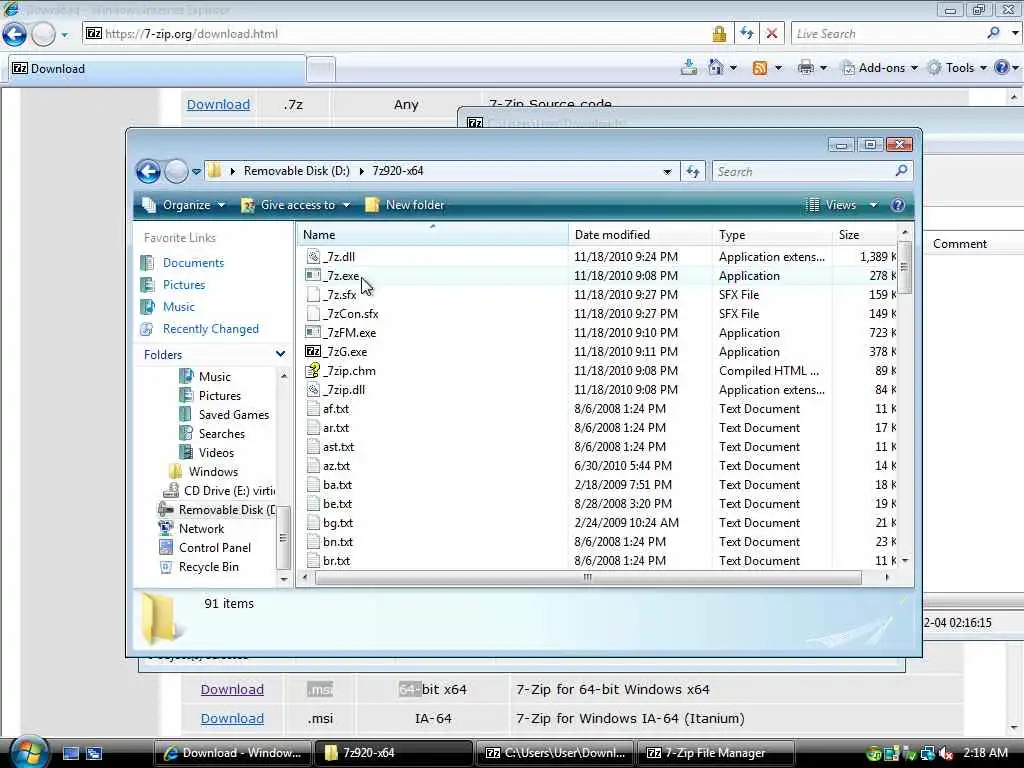This screenshot has width=1024, height=768.
Task: Open the Music favorite link
Action: coord(179,307)
